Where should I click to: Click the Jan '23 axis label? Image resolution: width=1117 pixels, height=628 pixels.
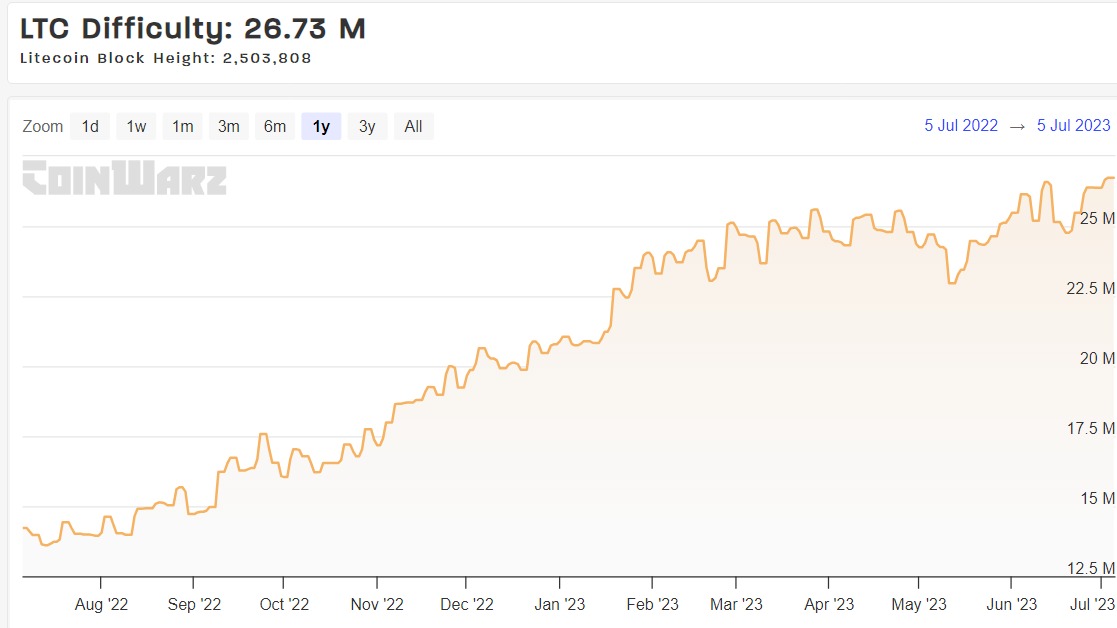(560, 605)
